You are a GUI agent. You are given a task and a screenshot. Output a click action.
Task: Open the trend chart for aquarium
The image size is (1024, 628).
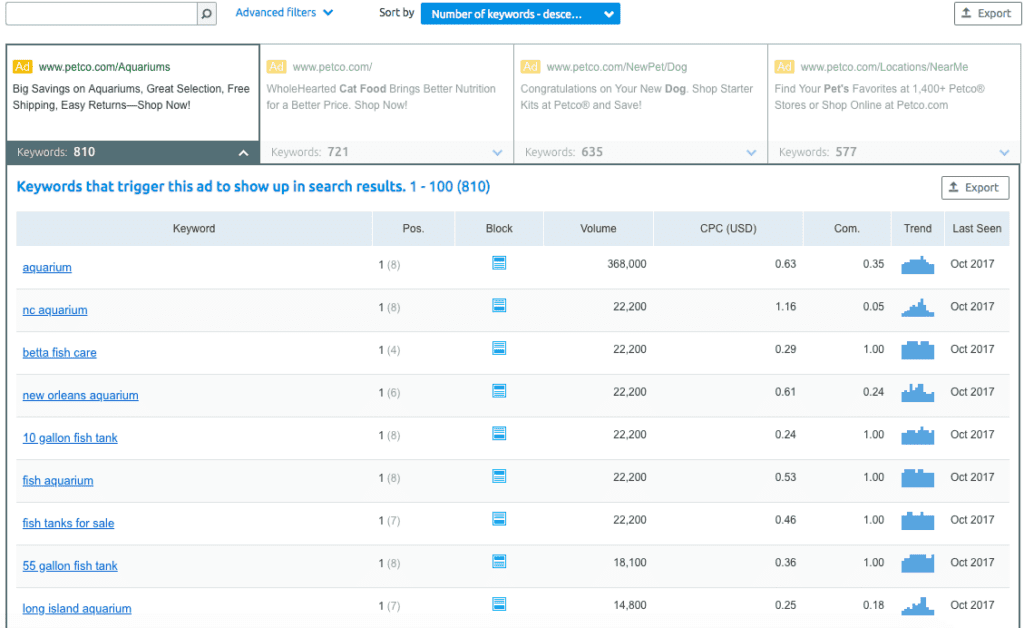918,264
